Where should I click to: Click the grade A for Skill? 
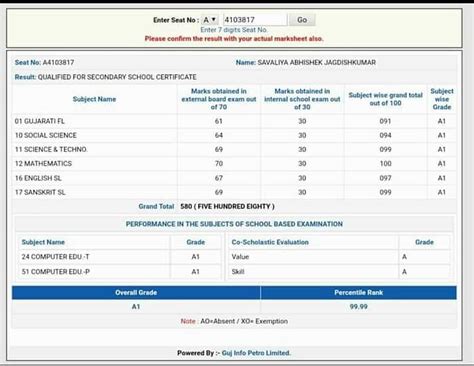(404, 272)
